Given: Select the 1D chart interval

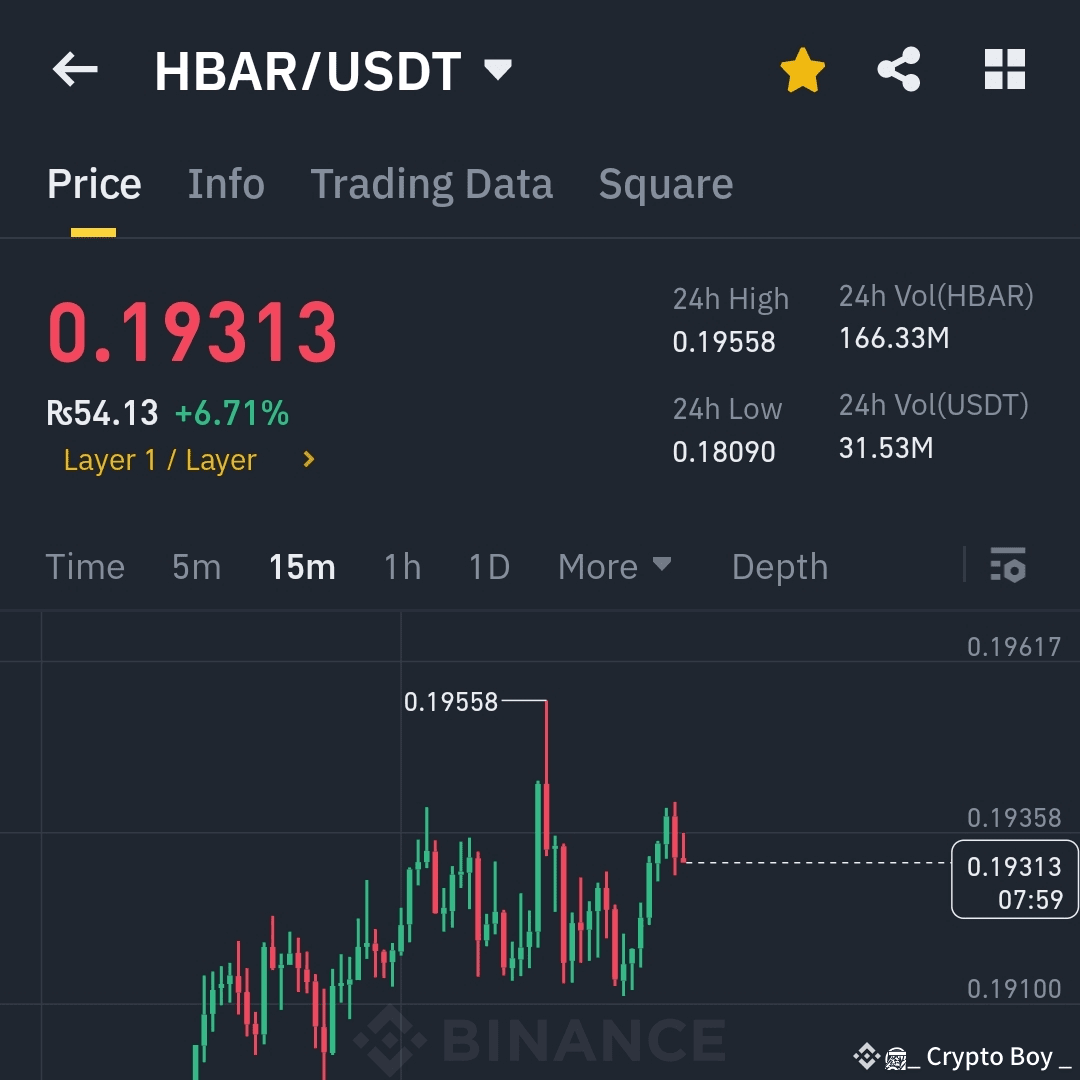Looking at the screenshot, I should pyautogui.click(x=489, y=567).
